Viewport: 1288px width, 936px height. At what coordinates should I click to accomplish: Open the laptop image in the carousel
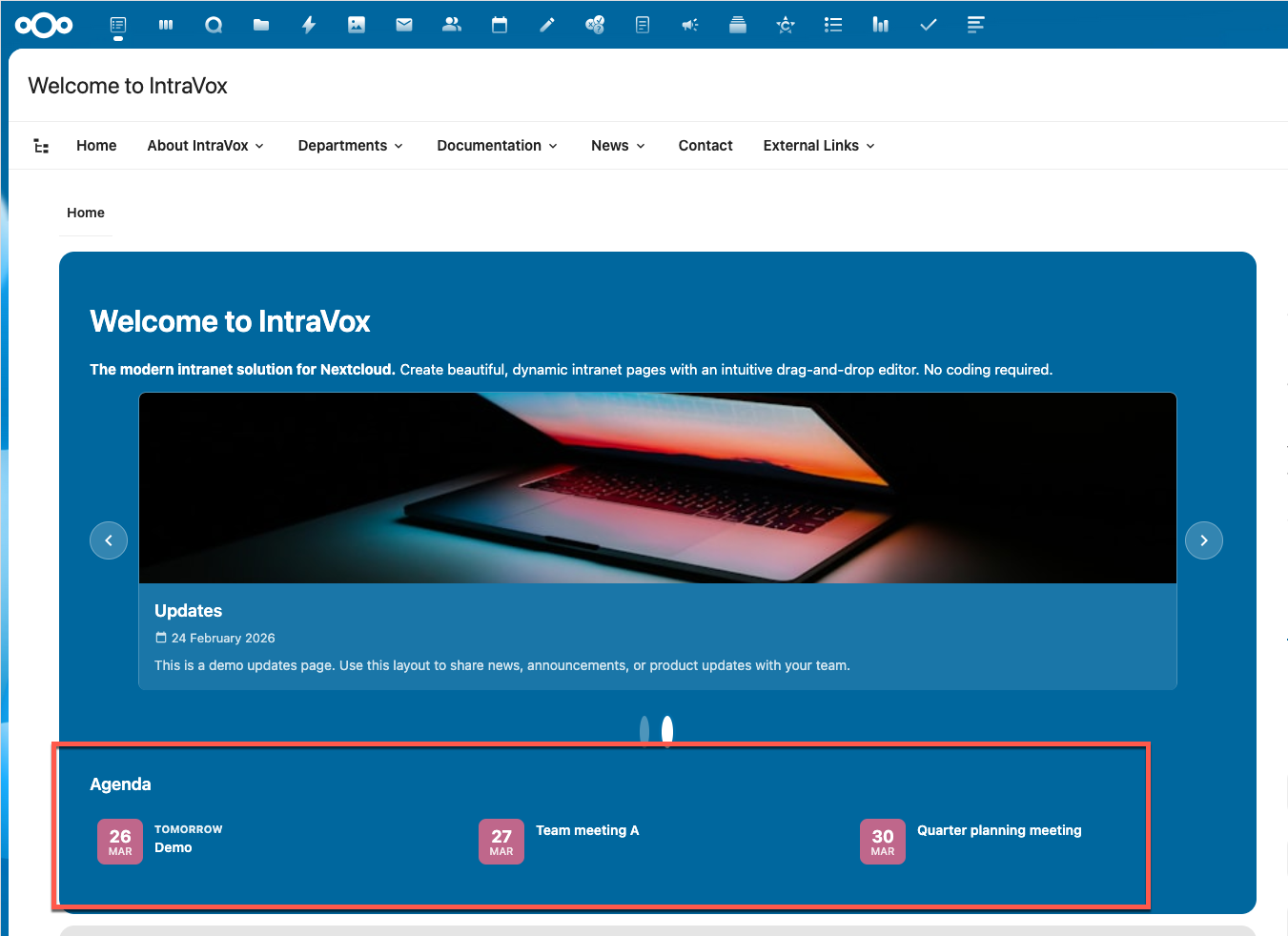(658, 488)
